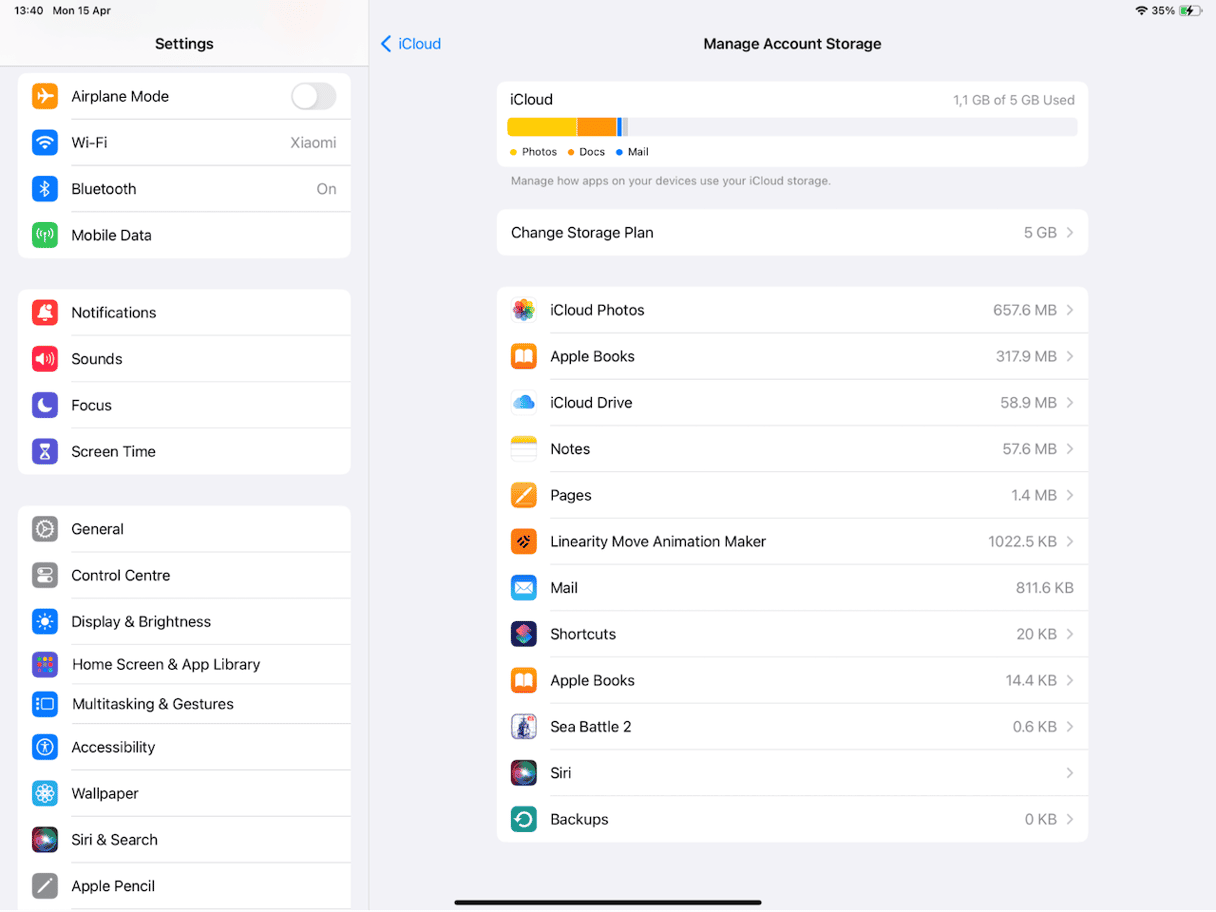Go back to iCloud
The image size is (1216, 912).
pyautogui.click(x=411, y=44)
